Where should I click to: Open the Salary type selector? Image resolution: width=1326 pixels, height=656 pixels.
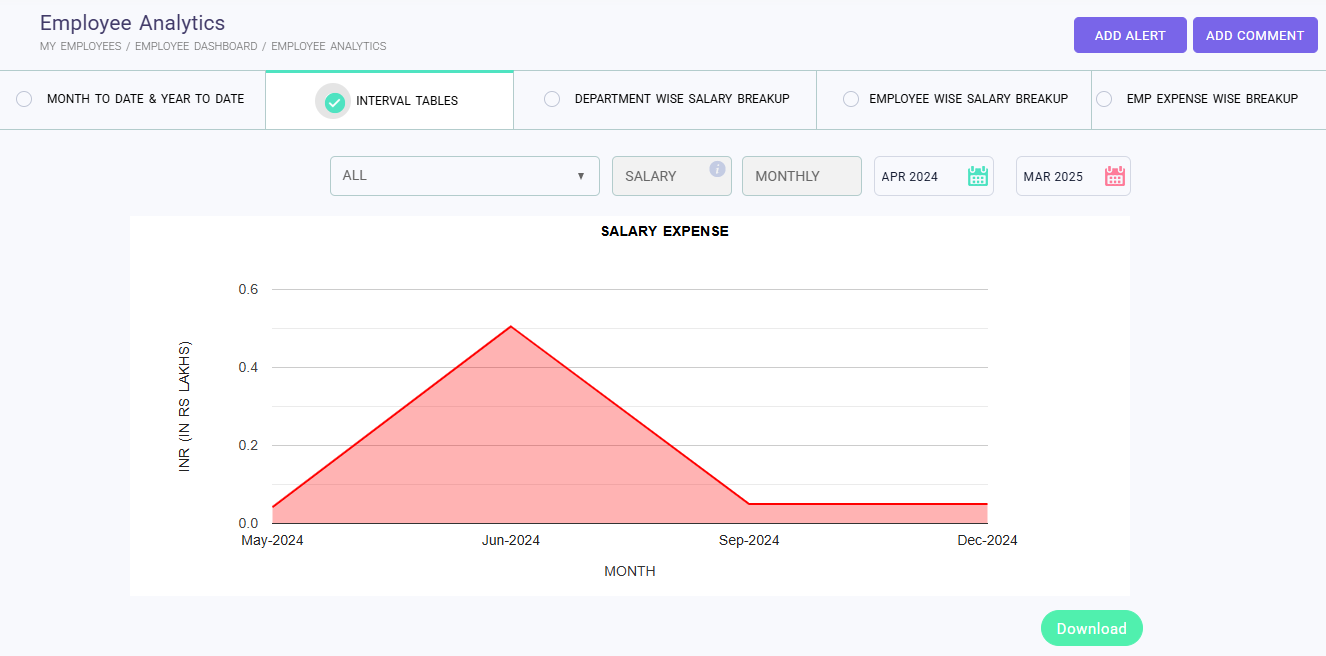(660, 176)
